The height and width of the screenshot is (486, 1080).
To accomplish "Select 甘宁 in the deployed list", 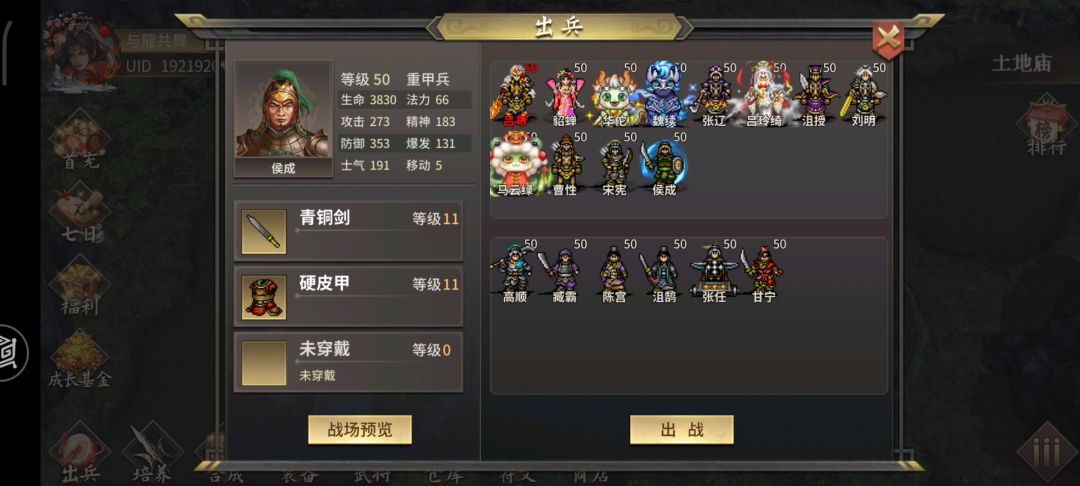I will (x=763, y=271).
